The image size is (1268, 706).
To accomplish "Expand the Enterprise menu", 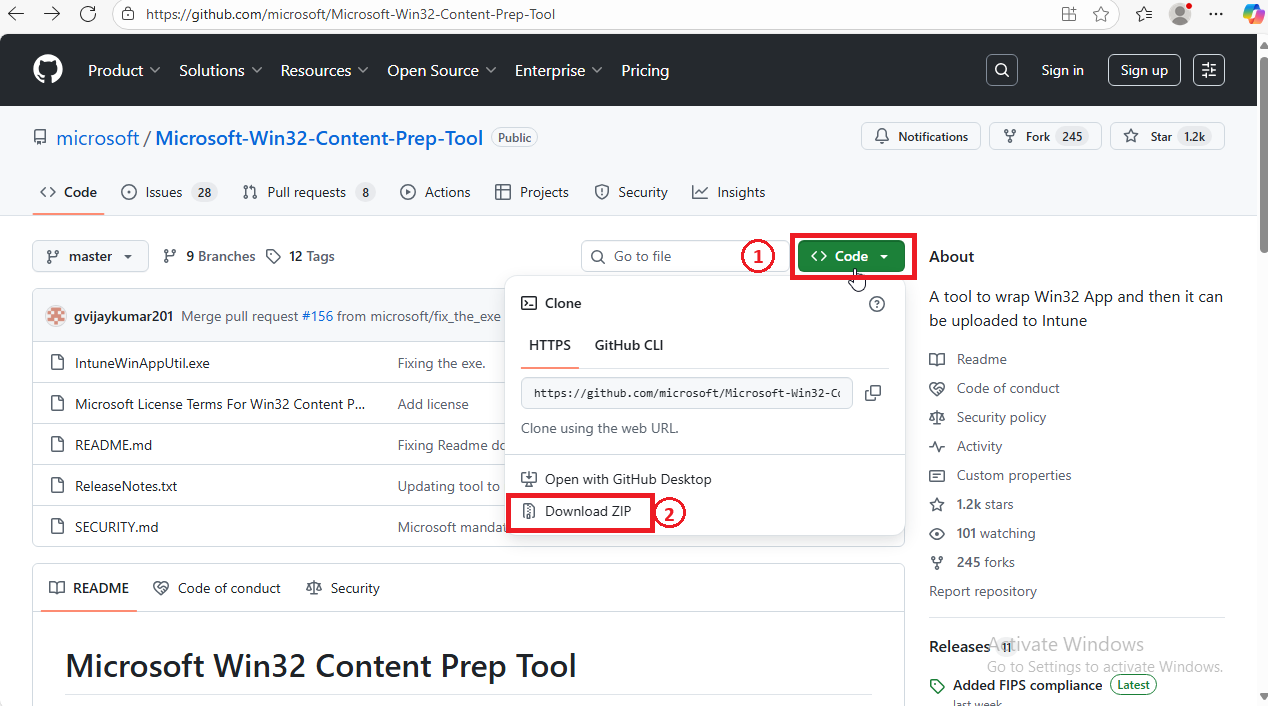I will [559, 70].
